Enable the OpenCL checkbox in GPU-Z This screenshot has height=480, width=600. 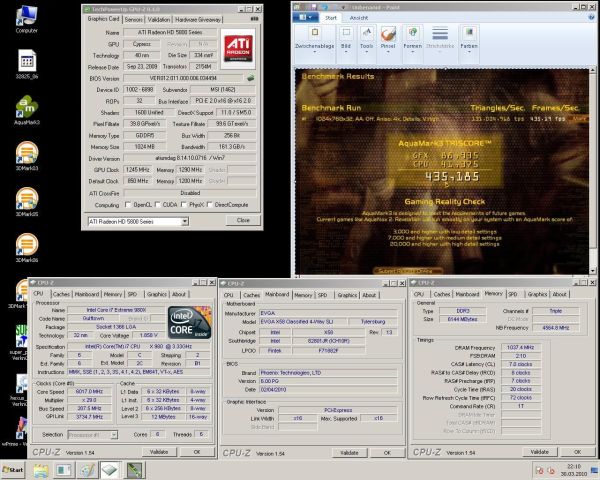128,205
